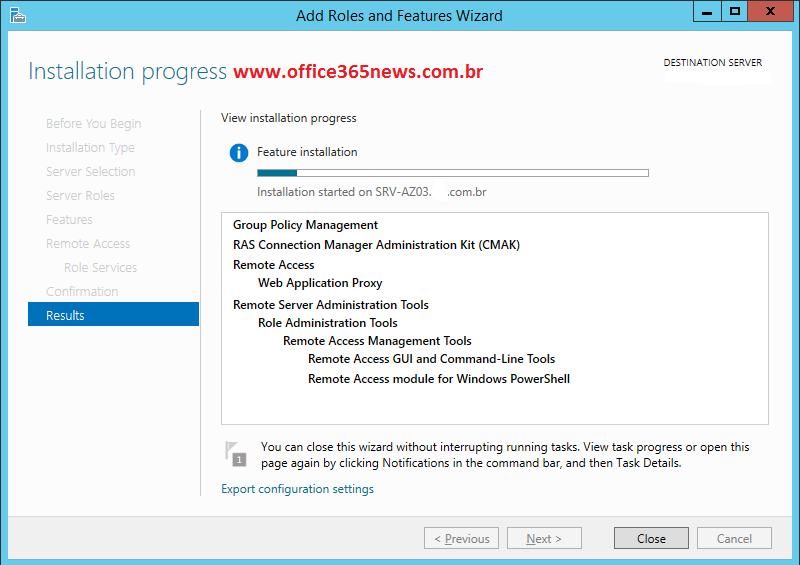This screenshot has width=800, height=565.
Task: Select Remote Access Management Tools entry
Action: (x=377, y=340)
